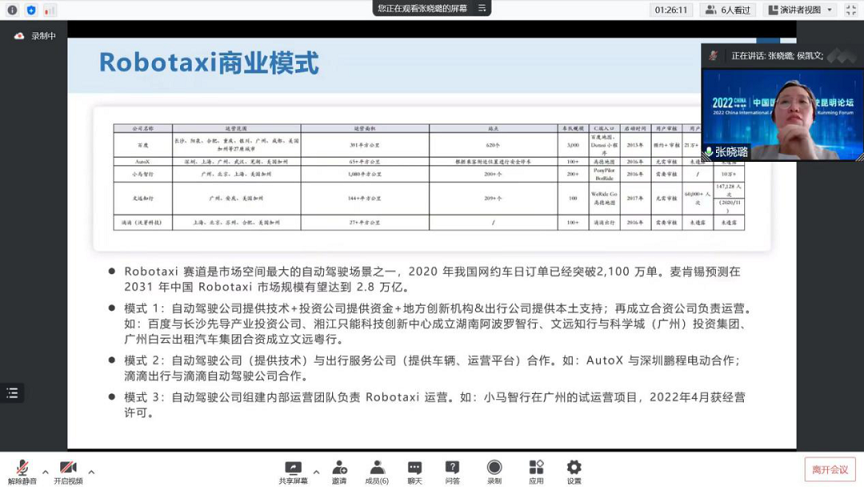The image size is (864, 487).
Task: Click the bullet about 2031 年中国 Robotaxi 市场规模
Action: tap(432, 279)
